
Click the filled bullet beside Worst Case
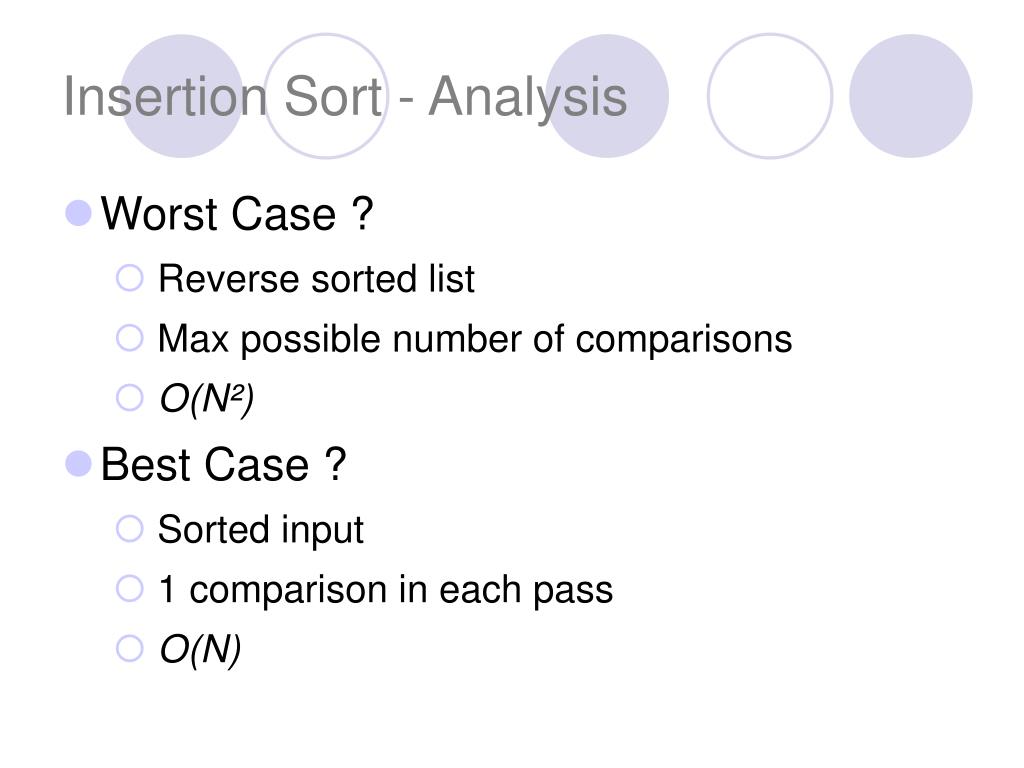tap(78, 213)
